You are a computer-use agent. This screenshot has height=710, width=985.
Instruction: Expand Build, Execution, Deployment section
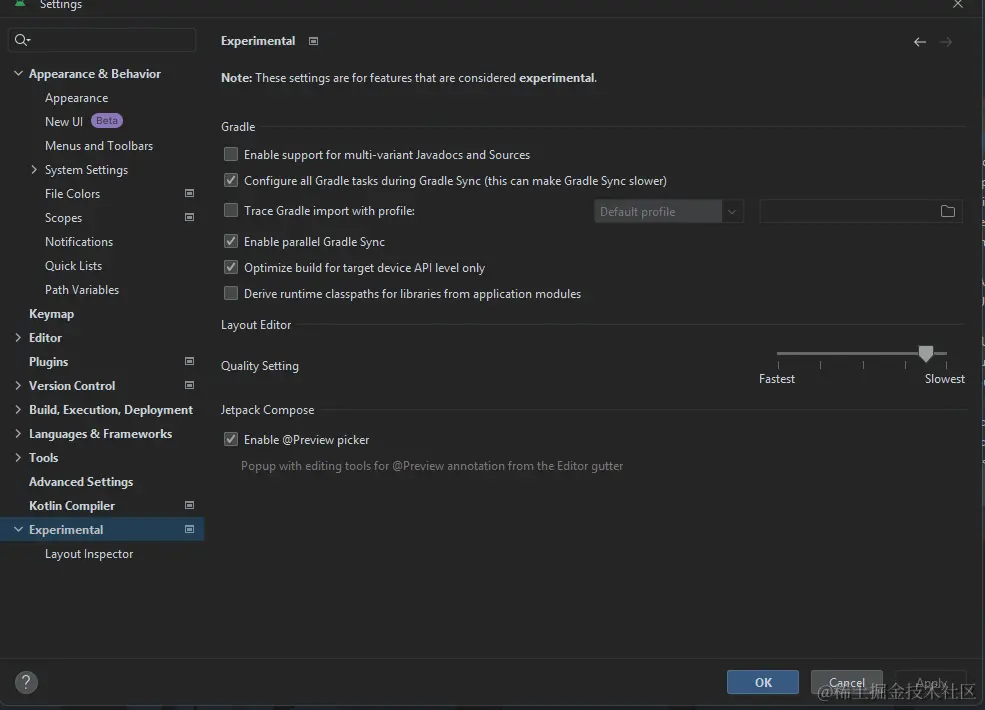[x=18, y=410]
